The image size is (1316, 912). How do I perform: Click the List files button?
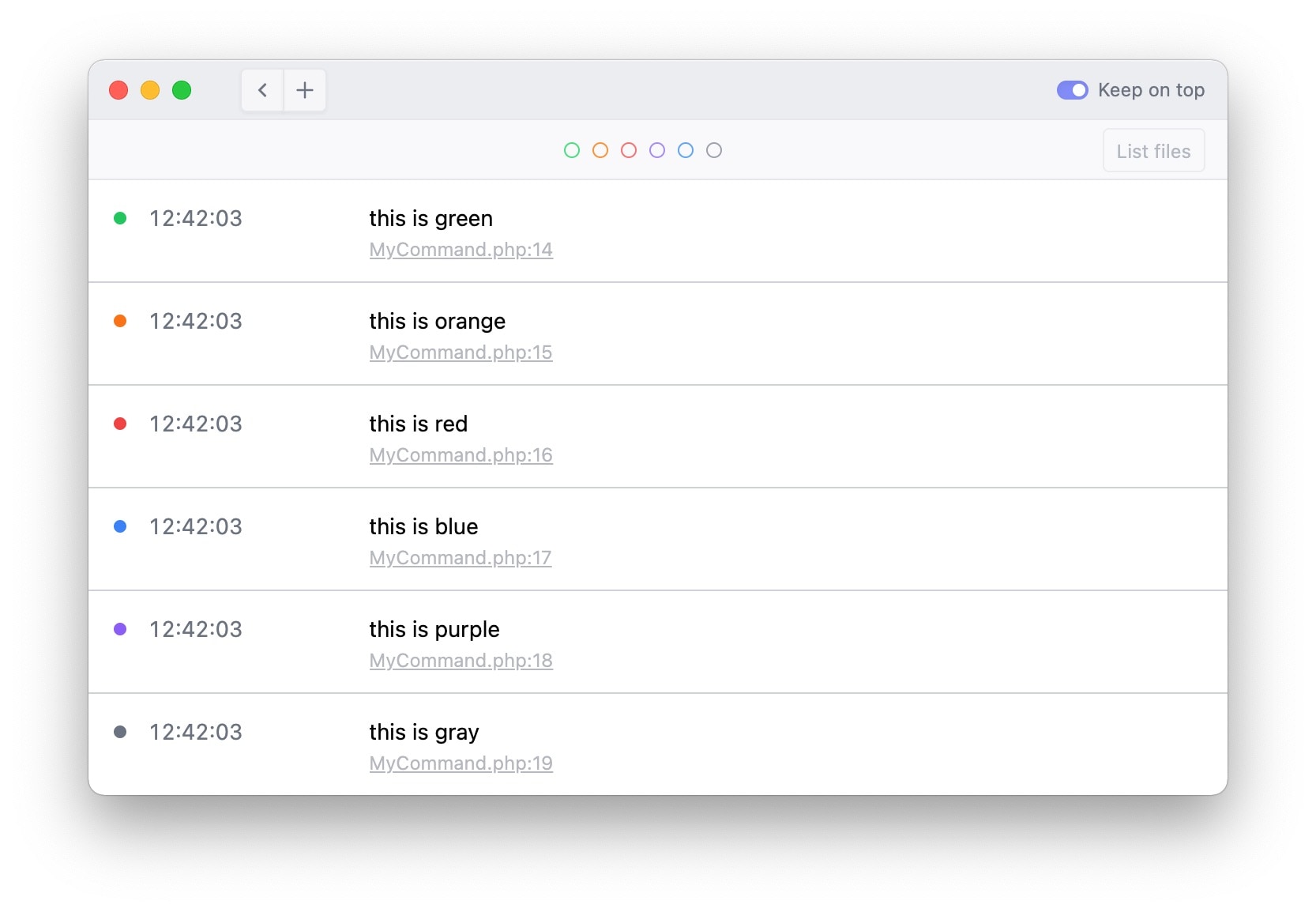(1153, 151)
